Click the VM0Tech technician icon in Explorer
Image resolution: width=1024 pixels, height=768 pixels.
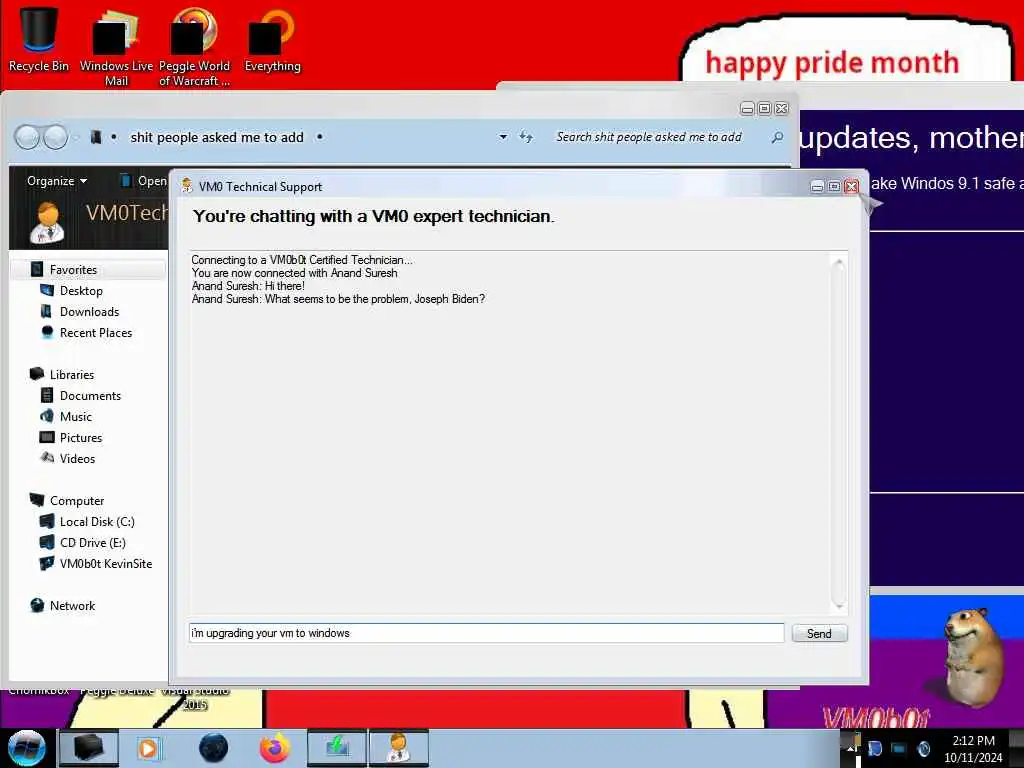48,223
